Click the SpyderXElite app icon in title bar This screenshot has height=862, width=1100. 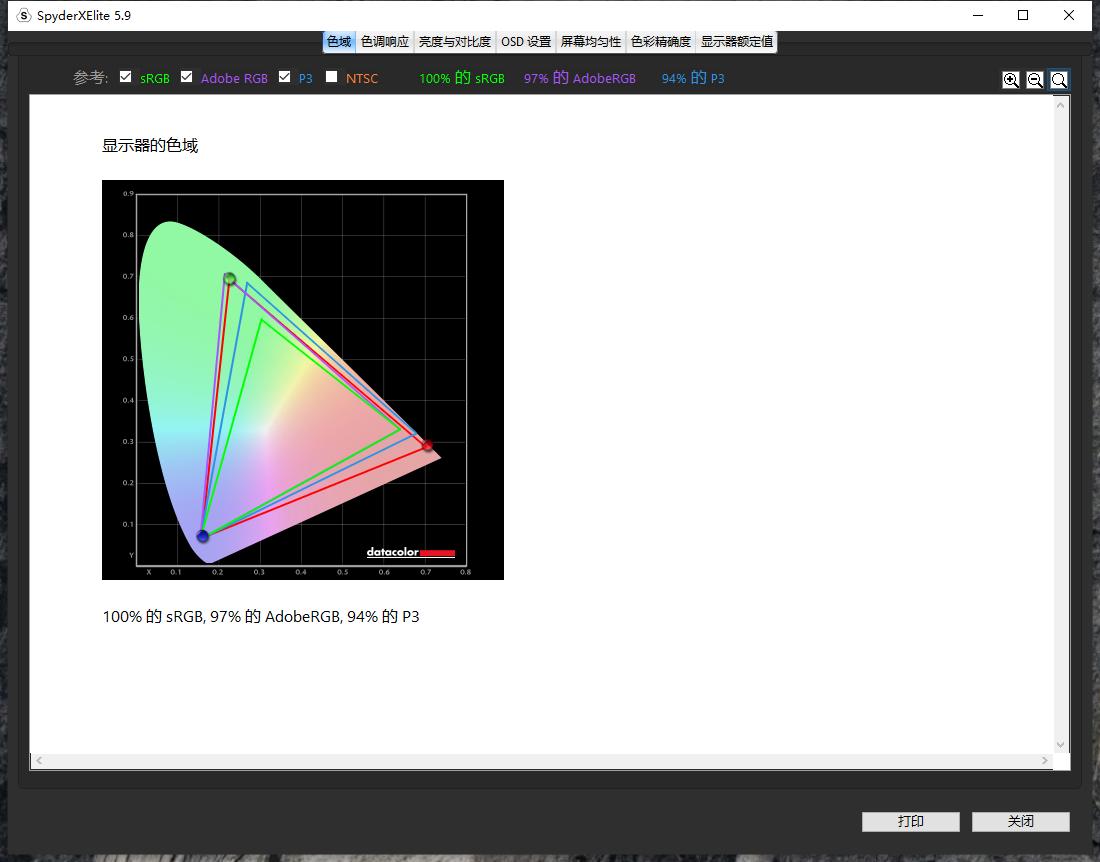click(x=24, y=15)
